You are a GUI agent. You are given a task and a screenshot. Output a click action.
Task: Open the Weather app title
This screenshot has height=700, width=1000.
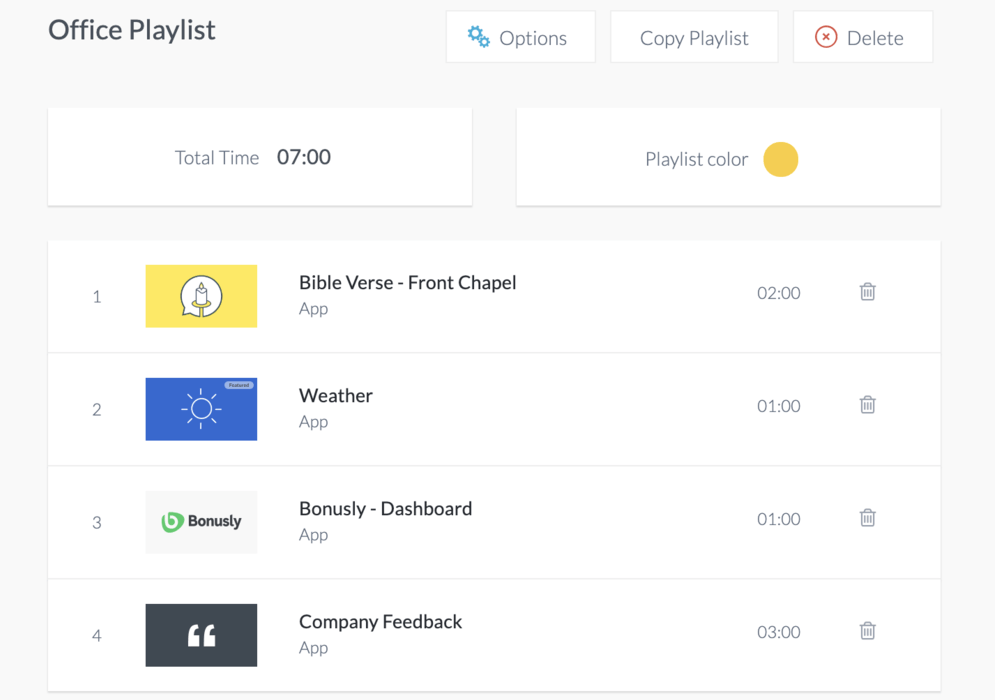(335, 395)
